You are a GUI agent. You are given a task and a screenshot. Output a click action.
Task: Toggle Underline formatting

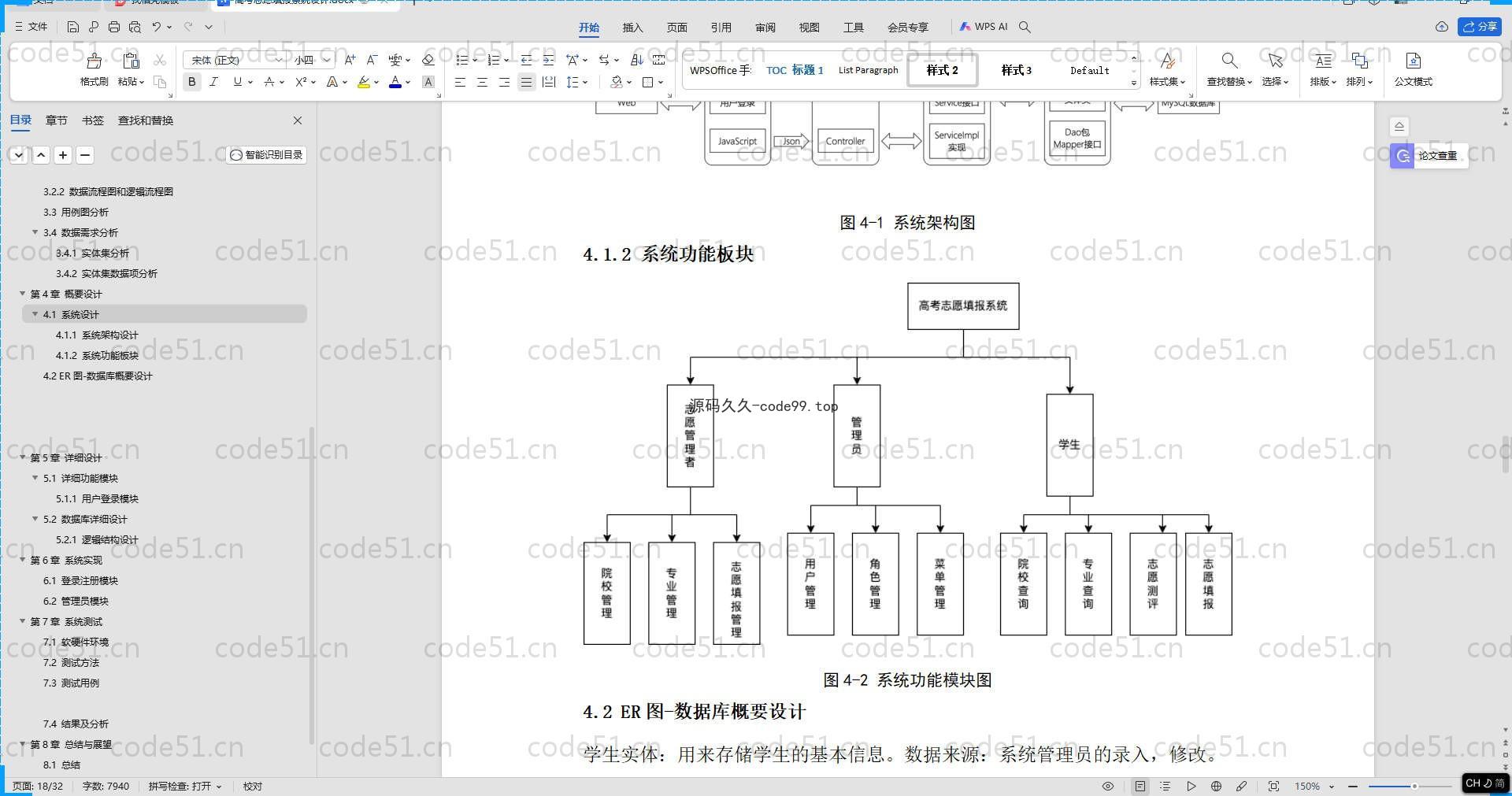[237, 82]
